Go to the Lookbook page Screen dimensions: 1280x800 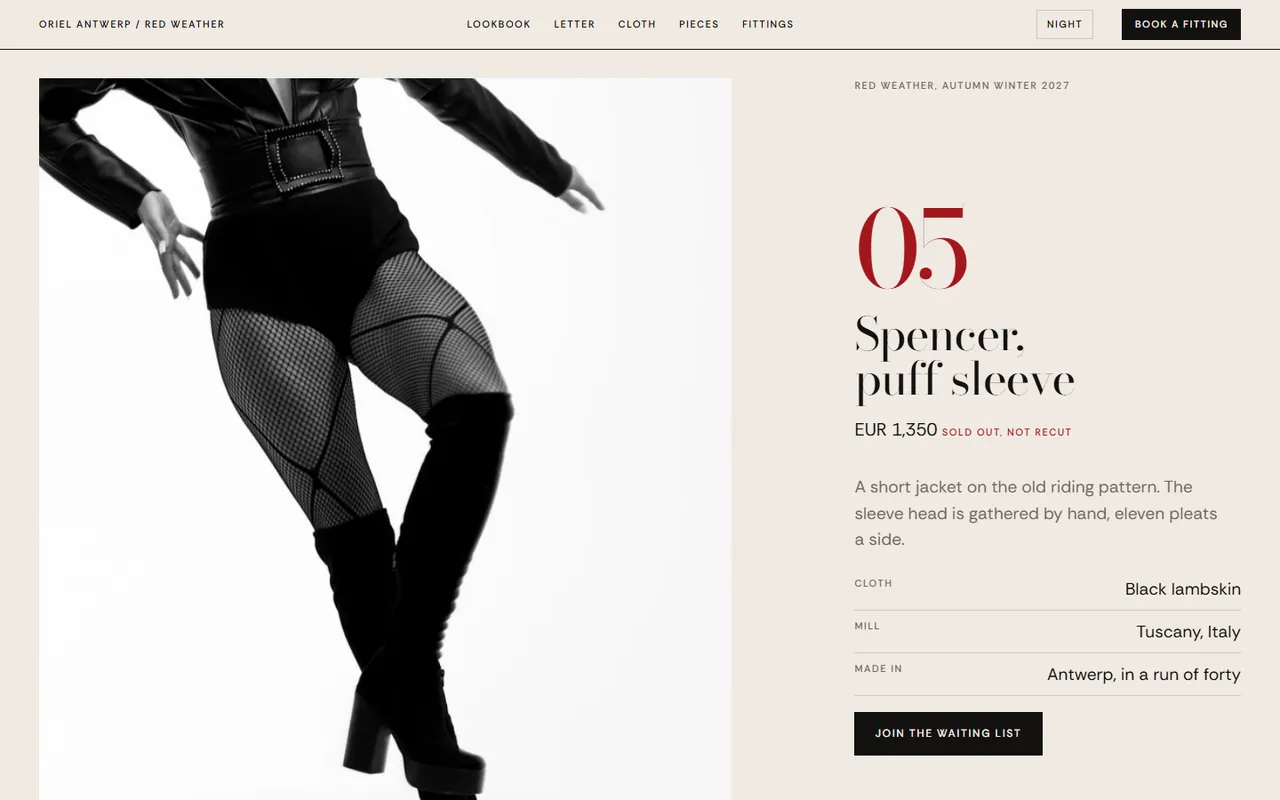click(499, 24)
